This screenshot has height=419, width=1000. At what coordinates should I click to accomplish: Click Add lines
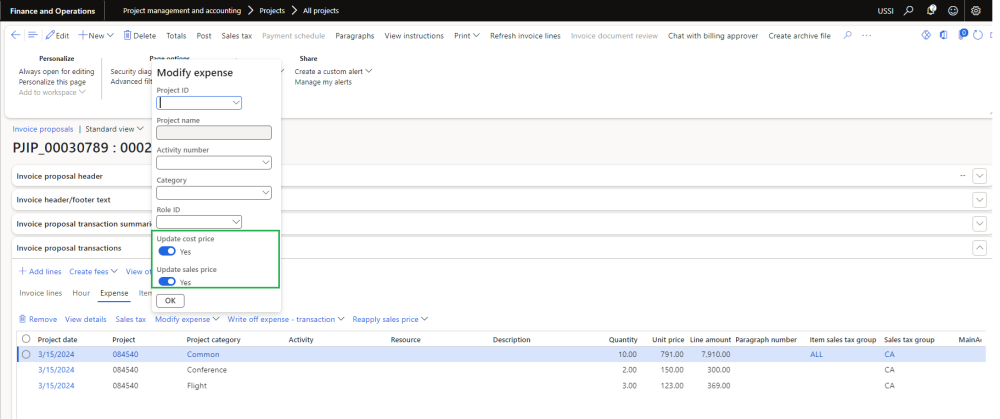(40, 272)
